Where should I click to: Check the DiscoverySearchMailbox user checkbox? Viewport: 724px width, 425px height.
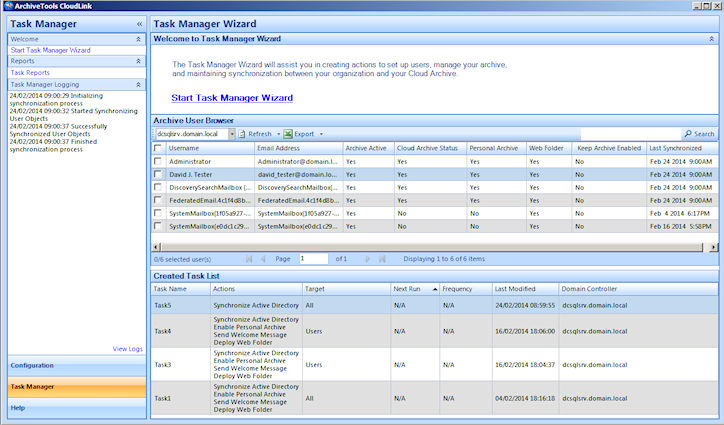pyautogui.click(x=158, y=187)
